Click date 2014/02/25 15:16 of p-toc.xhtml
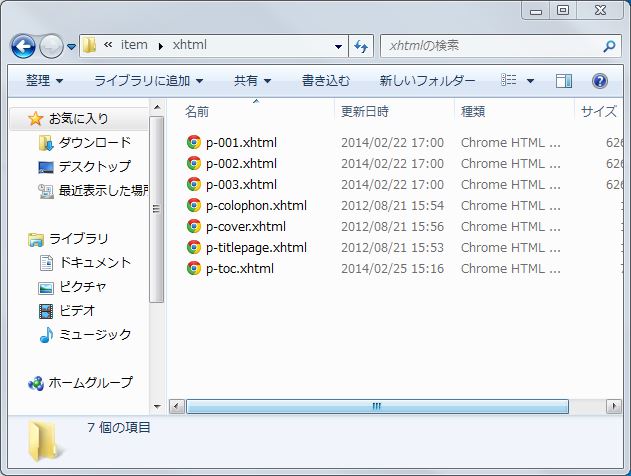 [392, 268]
